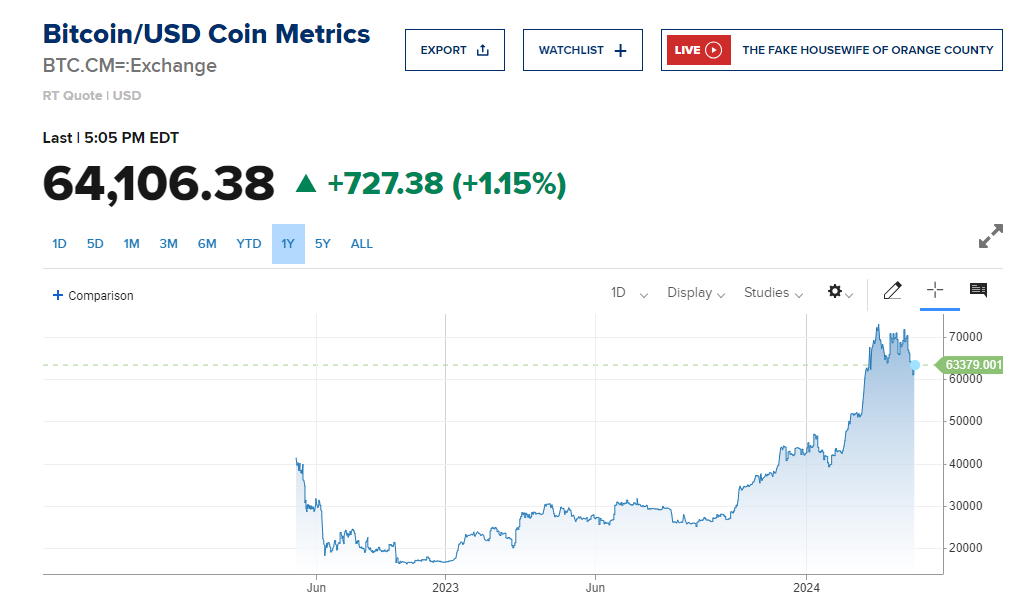Open The Fake Housewife of Orange County link
The height and width of the screenshot is (613, 1020).
coord(867,50)
